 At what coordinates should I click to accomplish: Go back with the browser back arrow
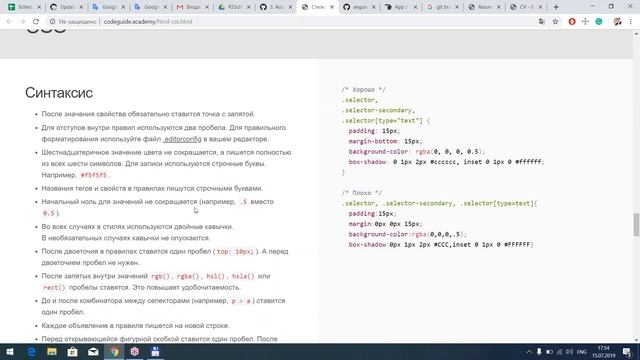coord(9,22)
